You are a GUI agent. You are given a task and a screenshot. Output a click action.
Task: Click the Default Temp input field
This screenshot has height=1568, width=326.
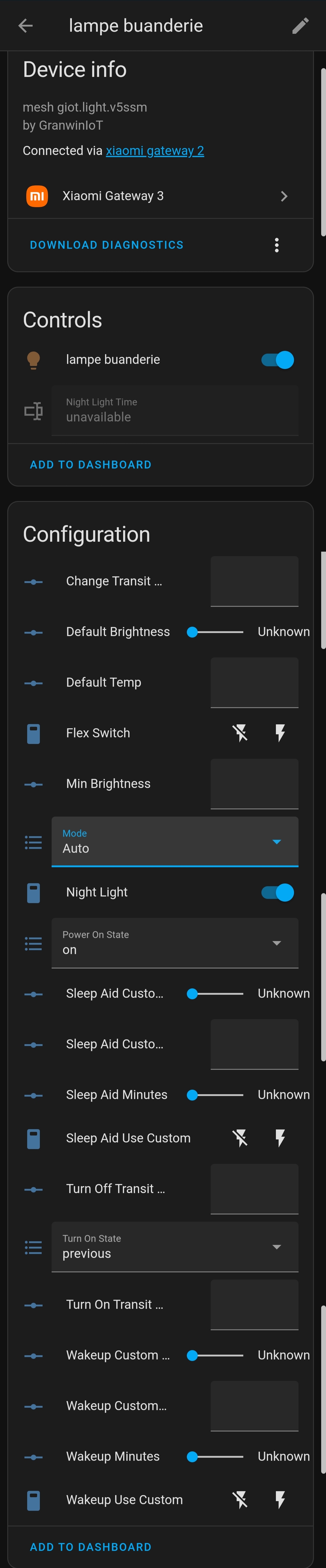(x=254, y=682)
